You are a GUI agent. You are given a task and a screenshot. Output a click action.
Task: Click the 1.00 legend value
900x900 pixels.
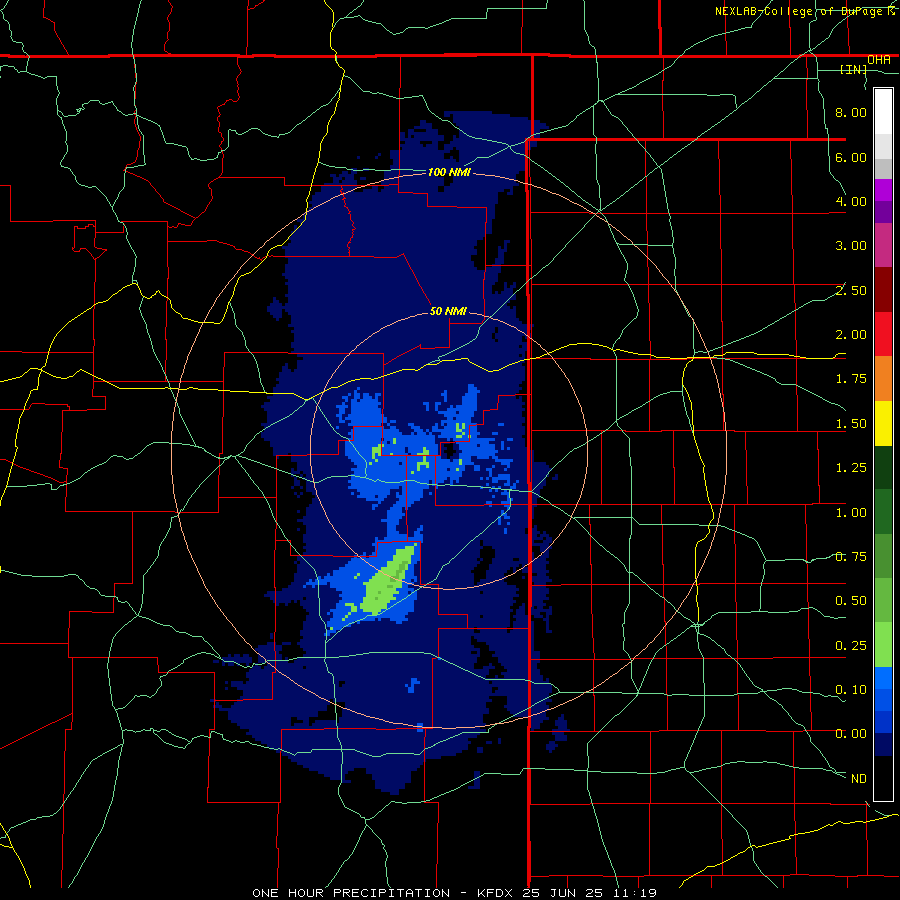tap(851, 513)
